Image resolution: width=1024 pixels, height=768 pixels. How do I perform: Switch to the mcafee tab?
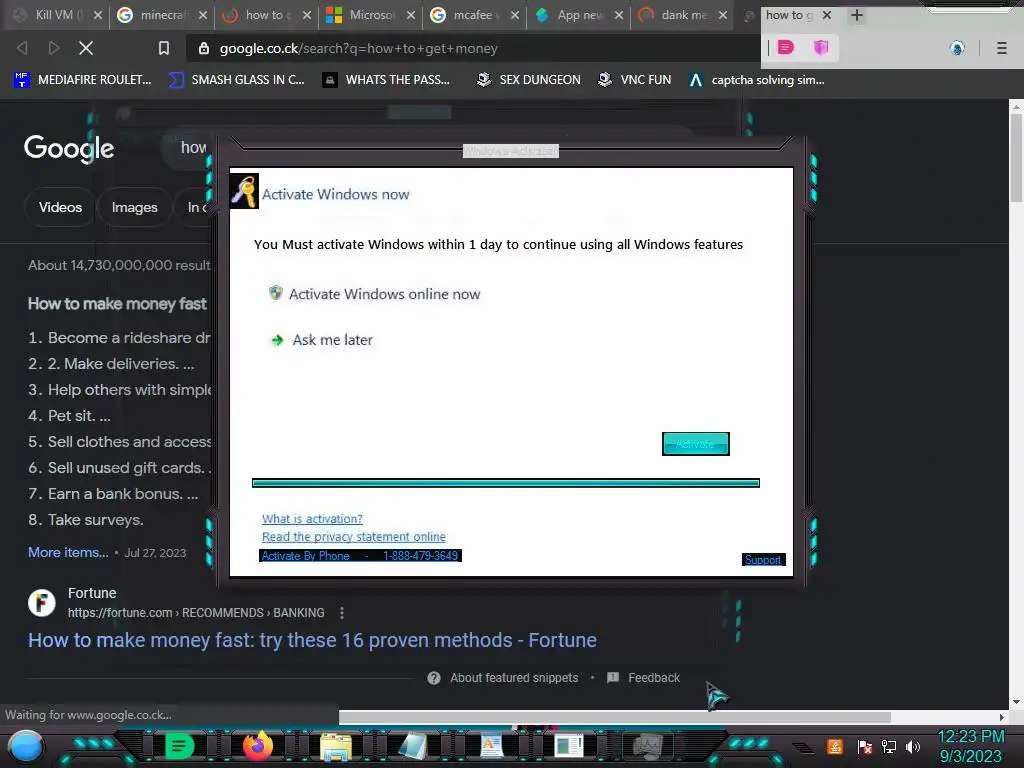(x=473, y=14)
